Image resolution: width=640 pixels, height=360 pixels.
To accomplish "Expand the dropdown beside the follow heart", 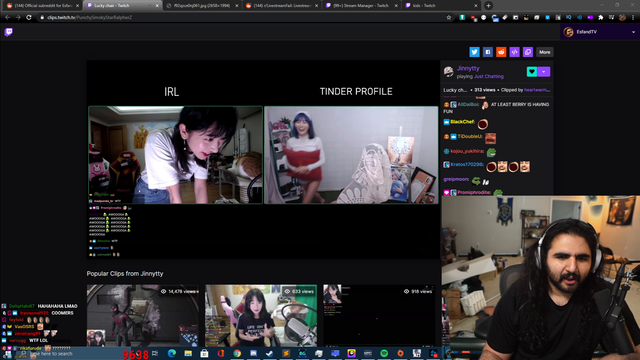I will (x=544, y=71).
